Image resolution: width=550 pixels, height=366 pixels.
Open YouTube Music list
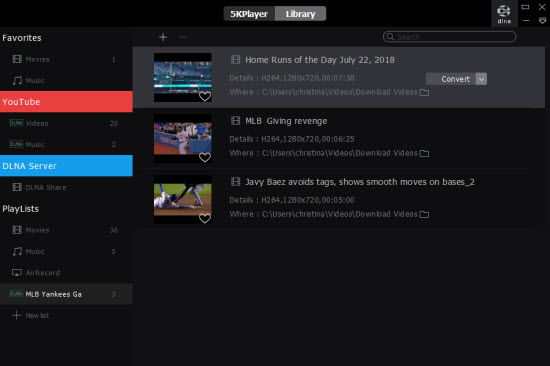tap(66, 144)
